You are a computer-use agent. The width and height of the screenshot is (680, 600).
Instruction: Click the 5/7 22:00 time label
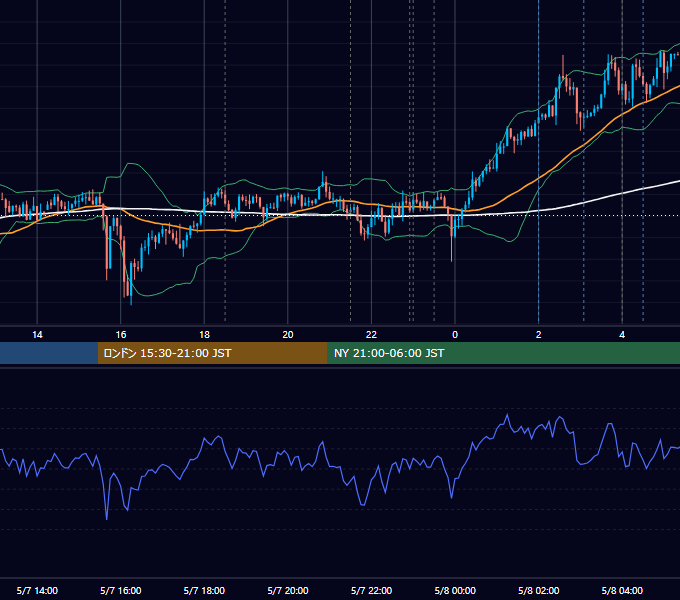371,590
